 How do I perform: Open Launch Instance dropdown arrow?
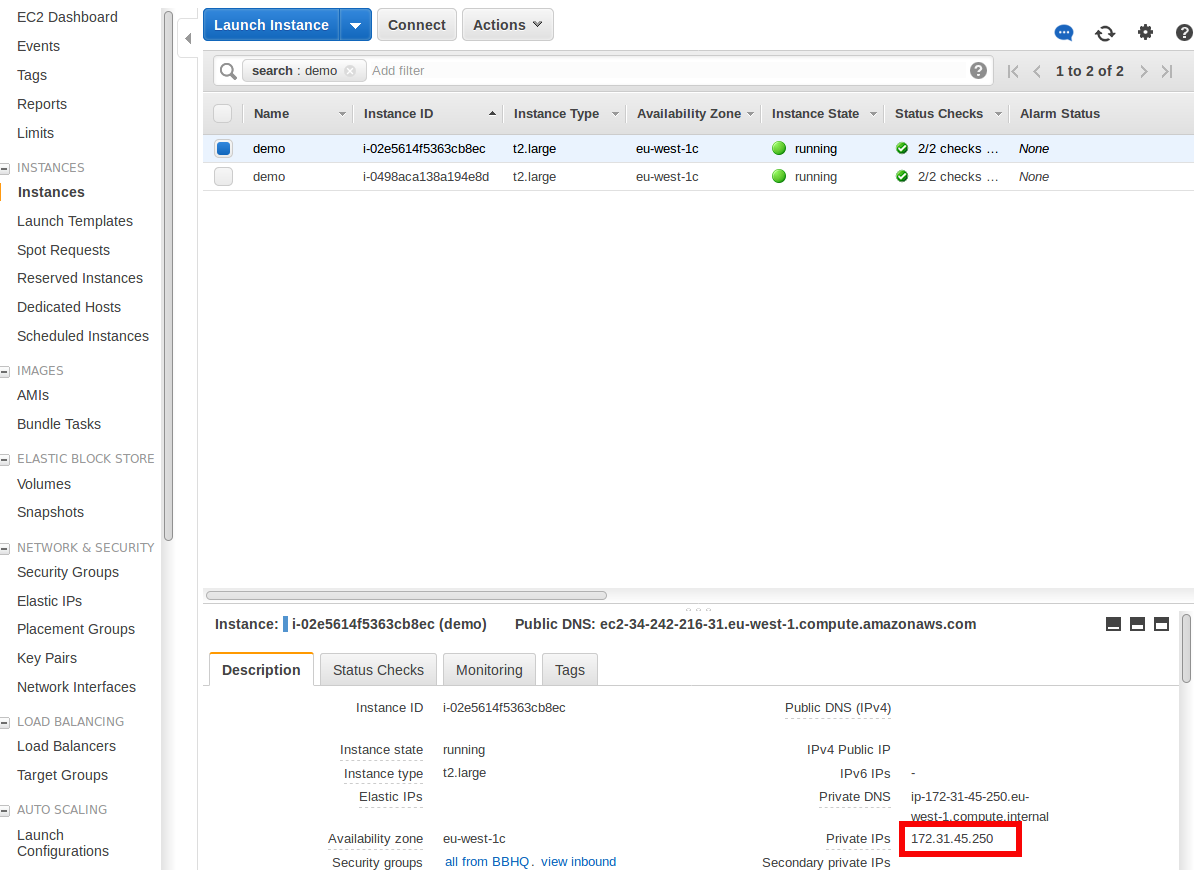[355, 25]
